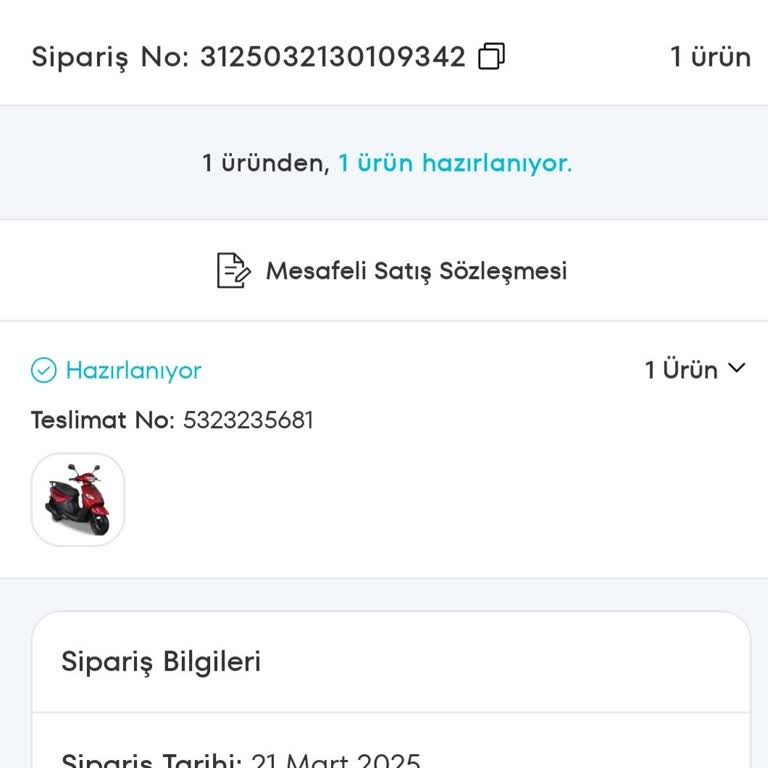The width and height of the screenshot is (768, 768).
Task: Click the "1 ürün hazırlanıyor." link
Action: 455,163
